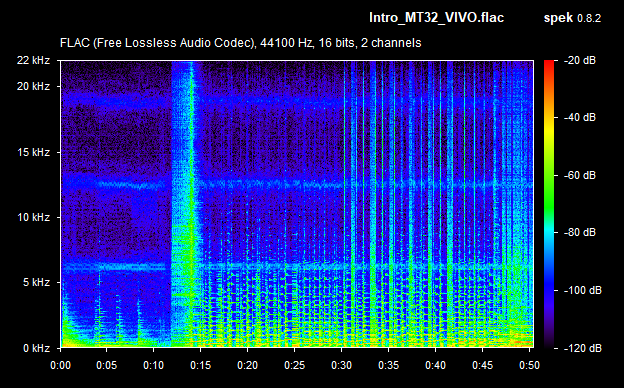Click the 10 kHz frequency axis label
624x388 pixels.
pos(33,218)
